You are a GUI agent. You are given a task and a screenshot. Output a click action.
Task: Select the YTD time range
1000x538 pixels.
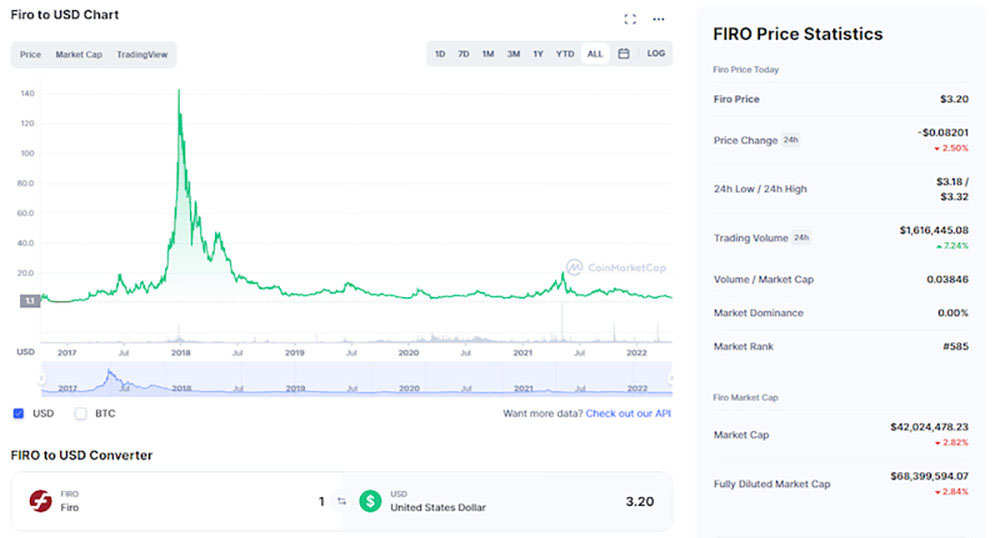coord(565,54)
